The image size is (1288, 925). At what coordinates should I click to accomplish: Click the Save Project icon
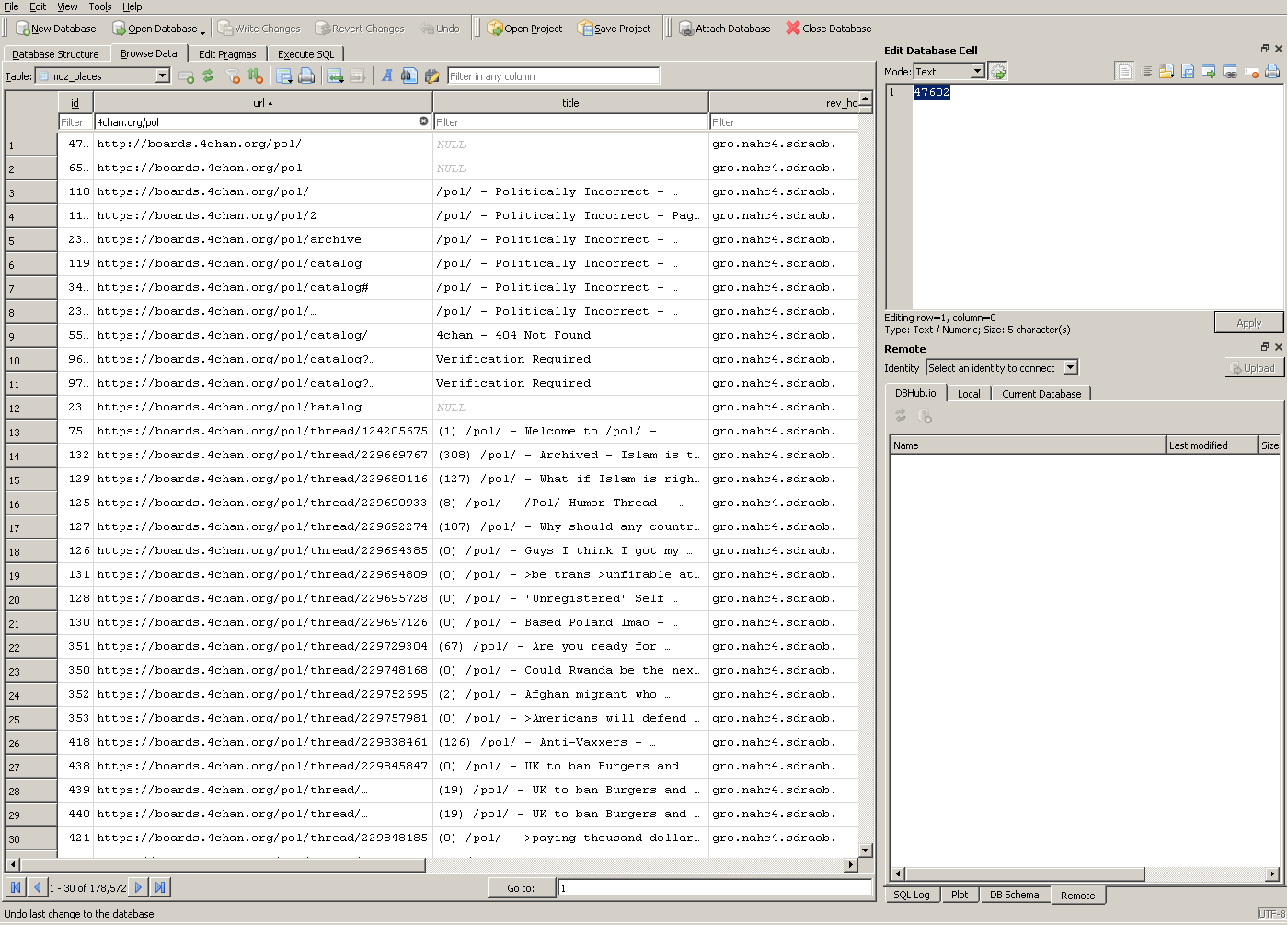585,29
